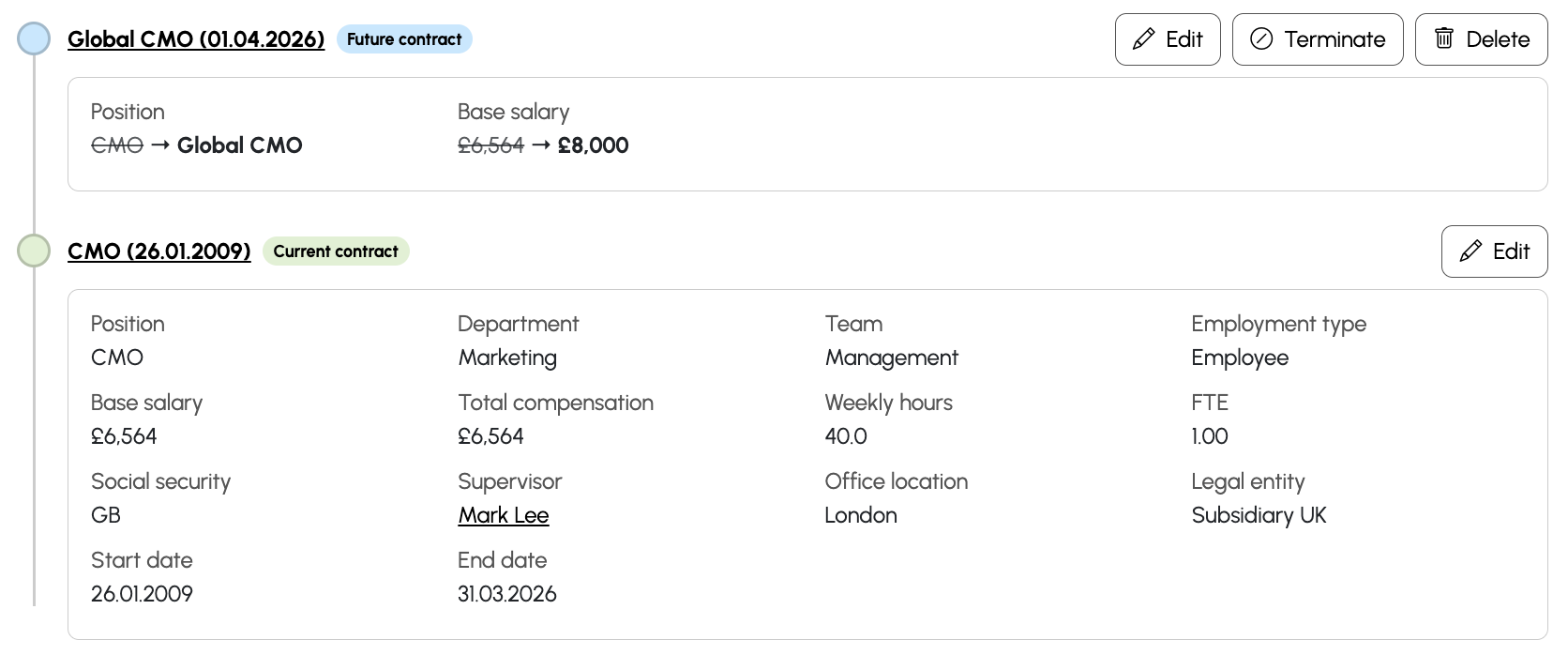
Task: Click the new base salary £8,000 value
Action: [x=593, y=145]
